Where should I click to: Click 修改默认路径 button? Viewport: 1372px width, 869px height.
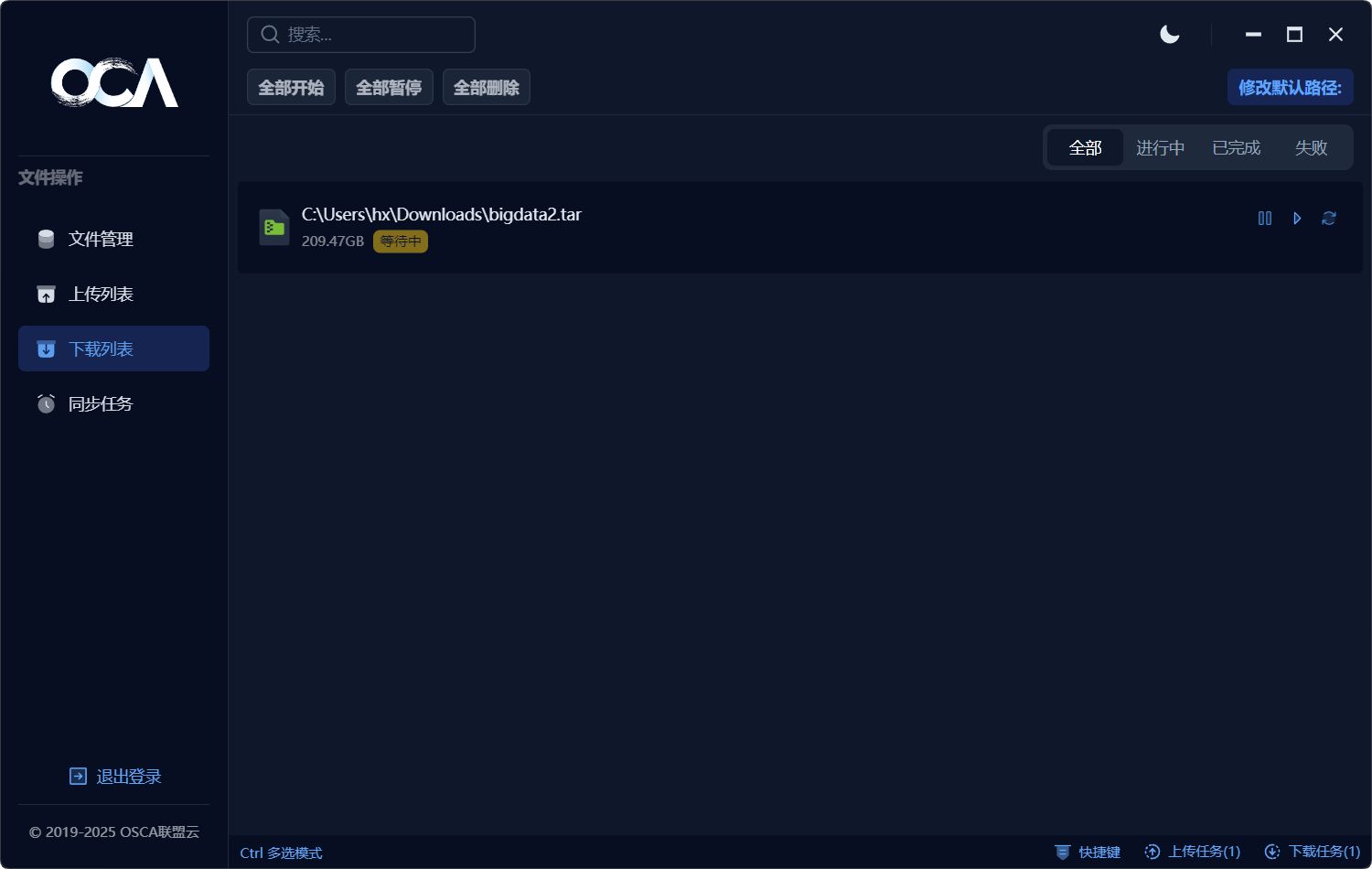click(x=1290, y=88)
